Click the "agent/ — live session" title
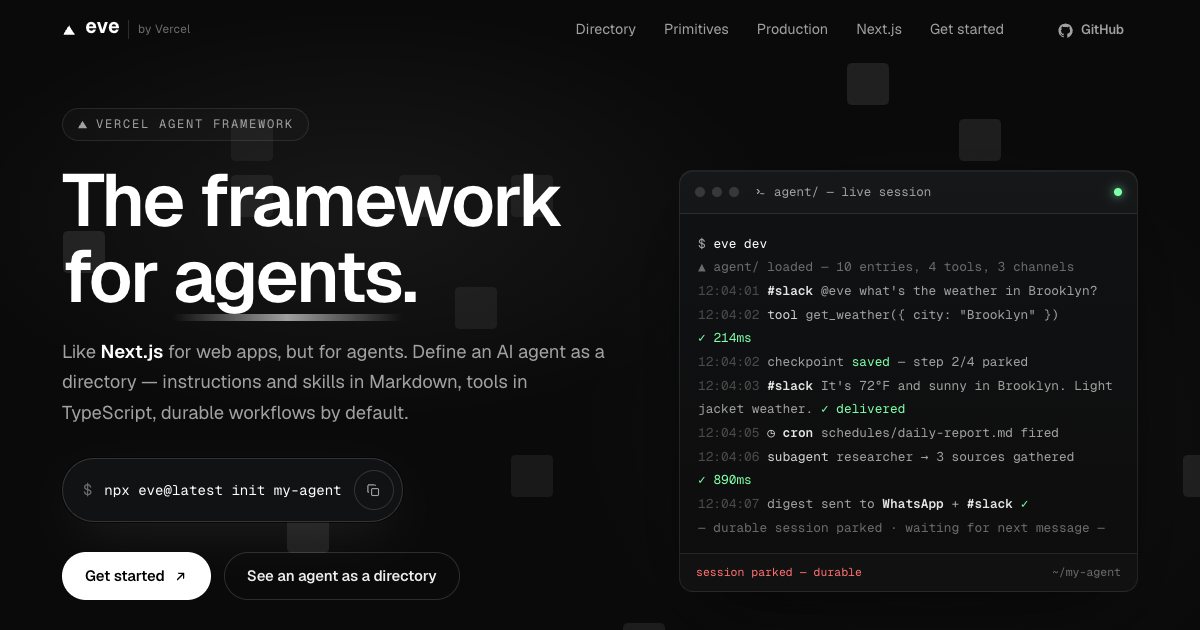Screen dimensions: 1200x630 click(x=852, y=192)
